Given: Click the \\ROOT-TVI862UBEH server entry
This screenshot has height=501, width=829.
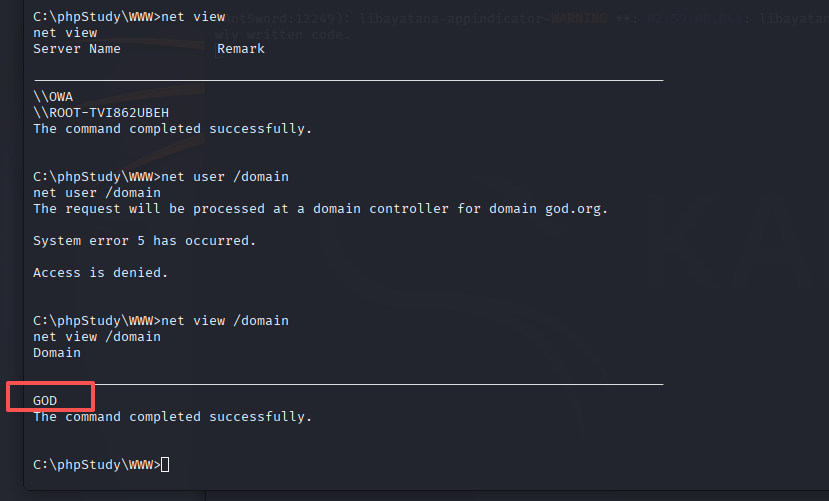Looking at the screenshot, I should [x=101, y=113].
